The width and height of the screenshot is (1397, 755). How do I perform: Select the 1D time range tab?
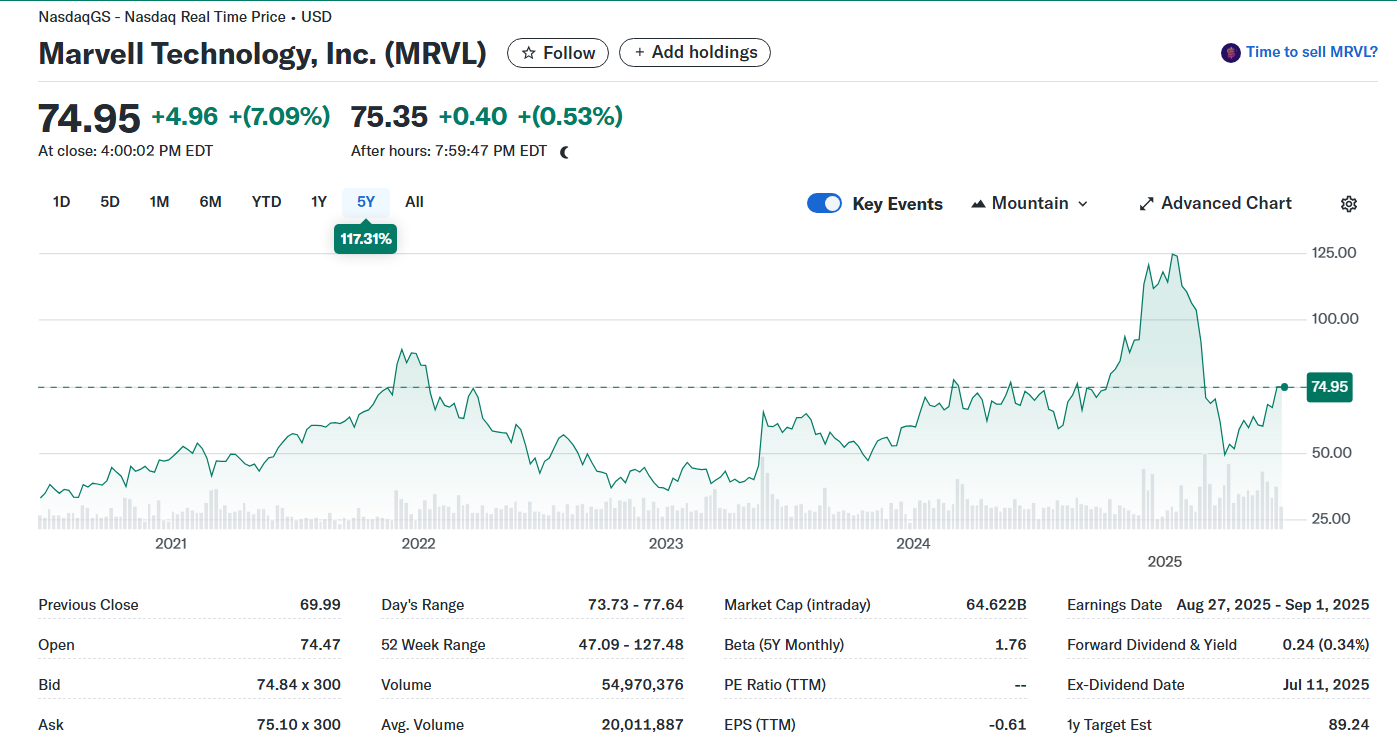coord(62,202)
